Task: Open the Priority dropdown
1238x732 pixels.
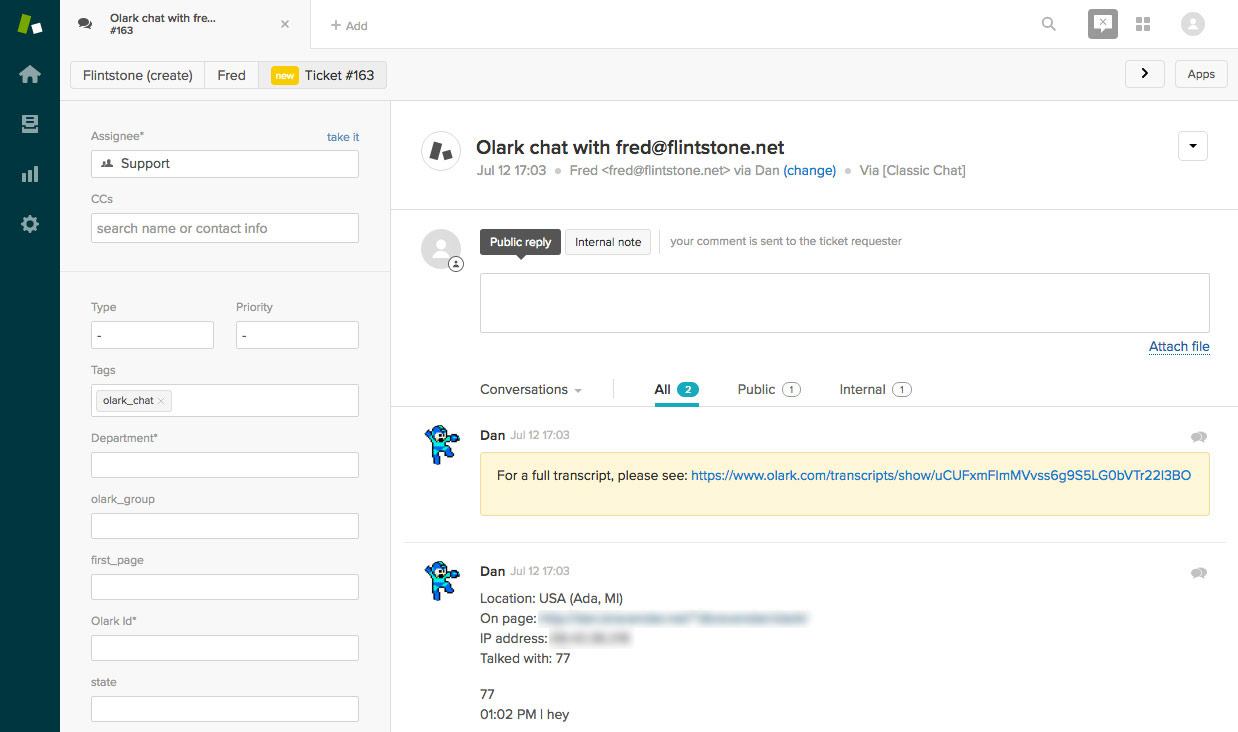Action: [x=297, y=335]
